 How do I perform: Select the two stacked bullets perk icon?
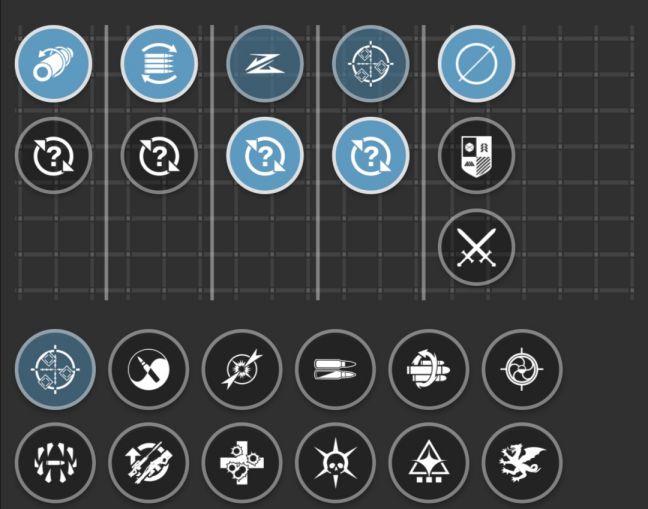click(x=335, y=369)
